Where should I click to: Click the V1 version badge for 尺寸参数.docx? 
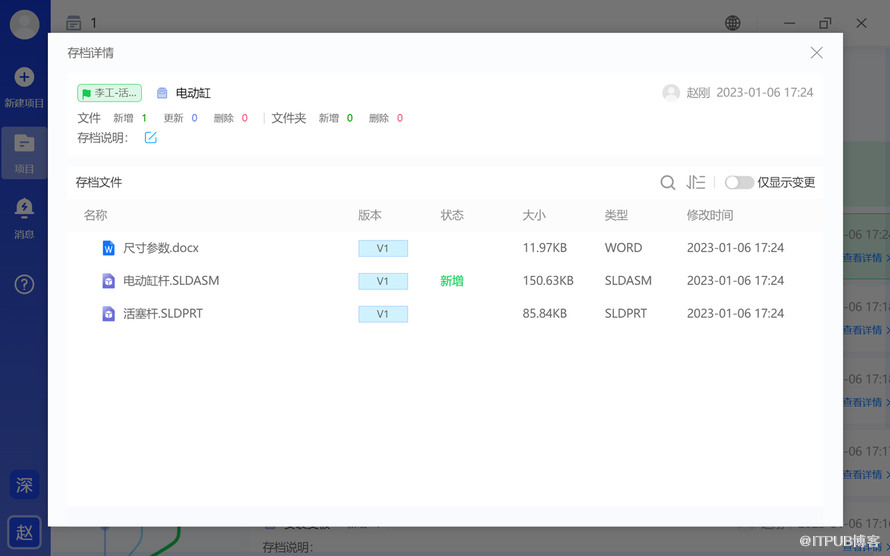(383, 248)
